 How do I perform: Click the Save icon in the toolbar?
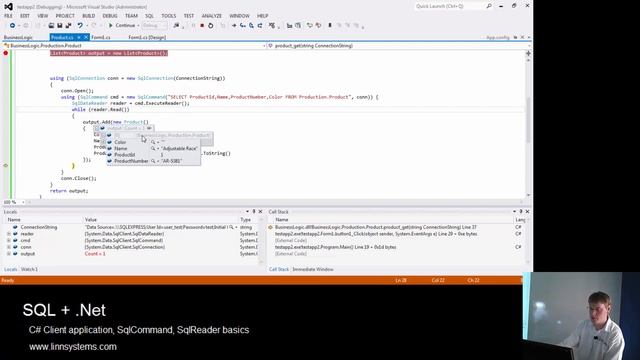click(60, 25)
